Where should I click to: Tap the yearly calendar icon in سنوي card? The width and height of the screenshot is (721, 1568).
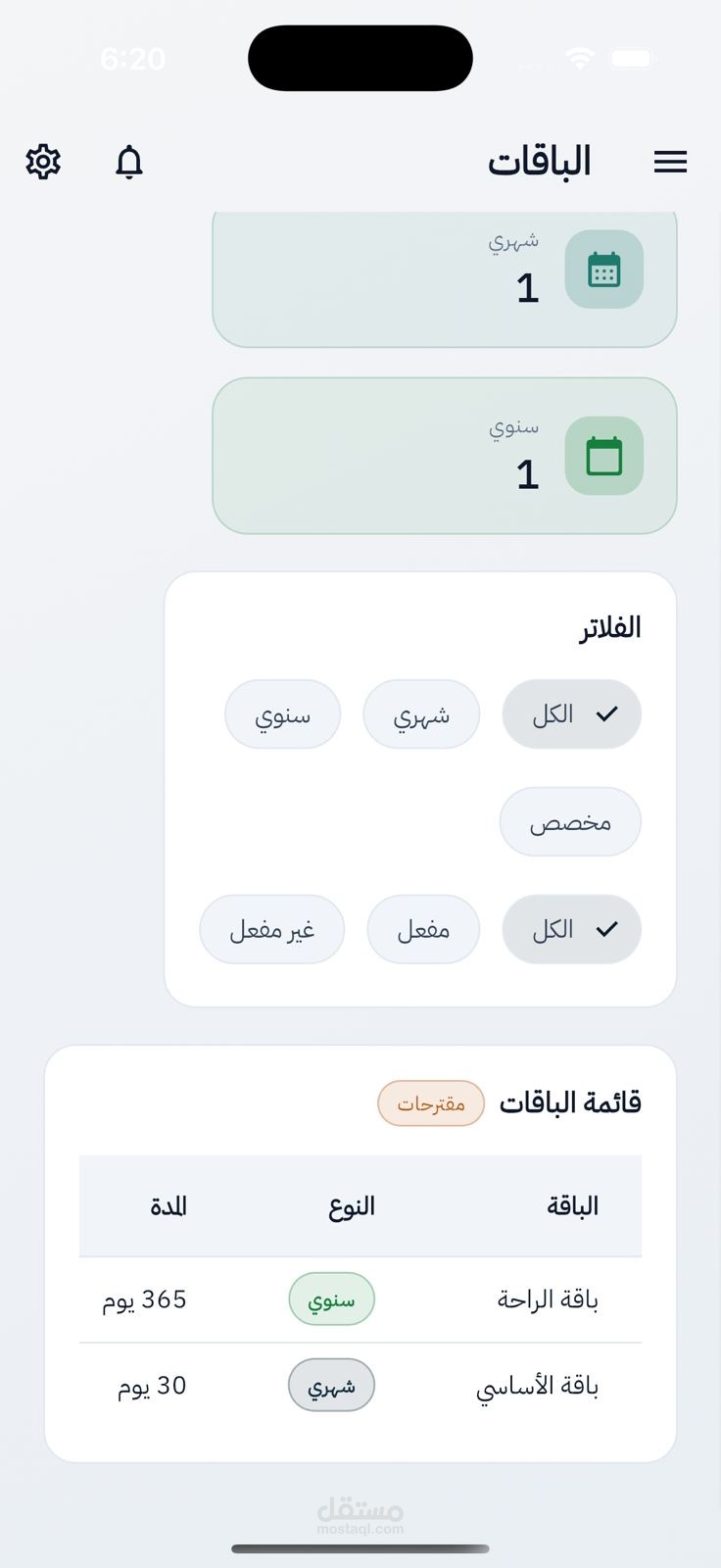tap(603, 456)
